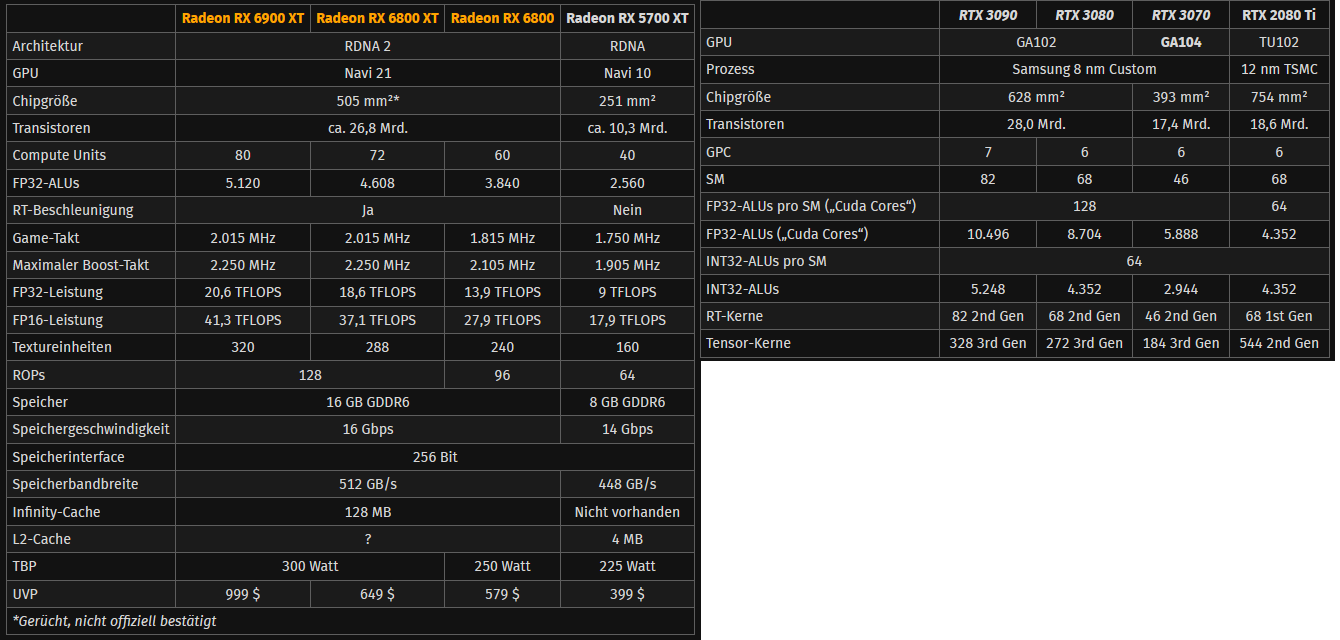Viewport: 1340px width, 640px height.
Task: Select the 505 mm²* chip size cell
Action: pos(368,101)
